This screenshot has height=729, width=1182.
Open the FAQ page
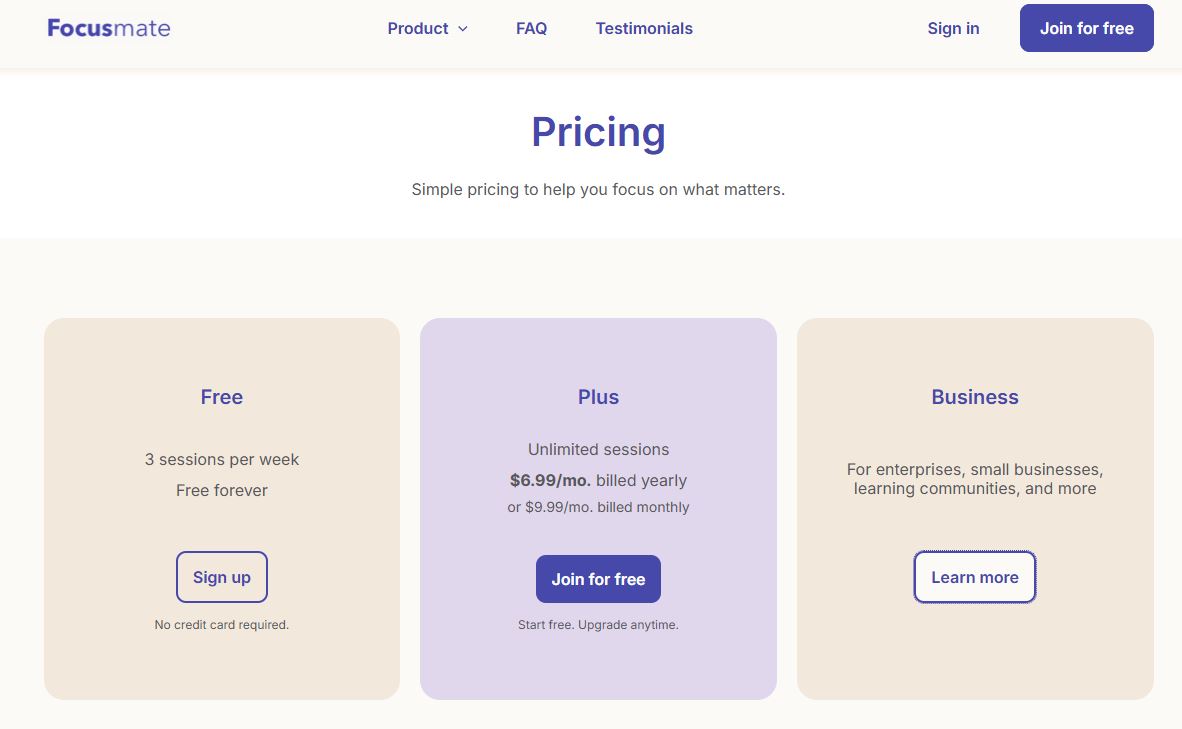click(531, 28)
